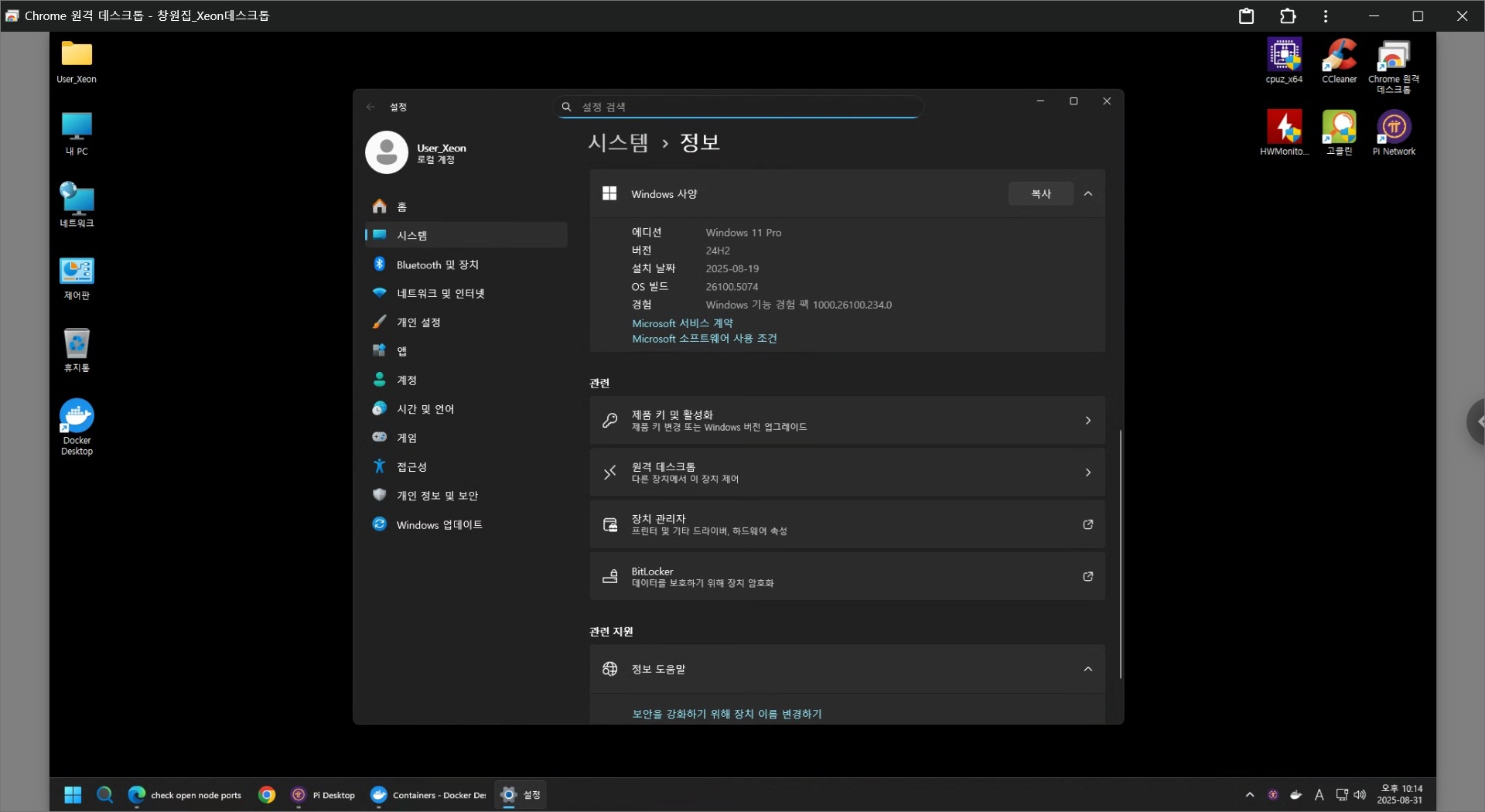Open 접근성 settings category
Viewport: 1485px width, 812px height.
466,466
